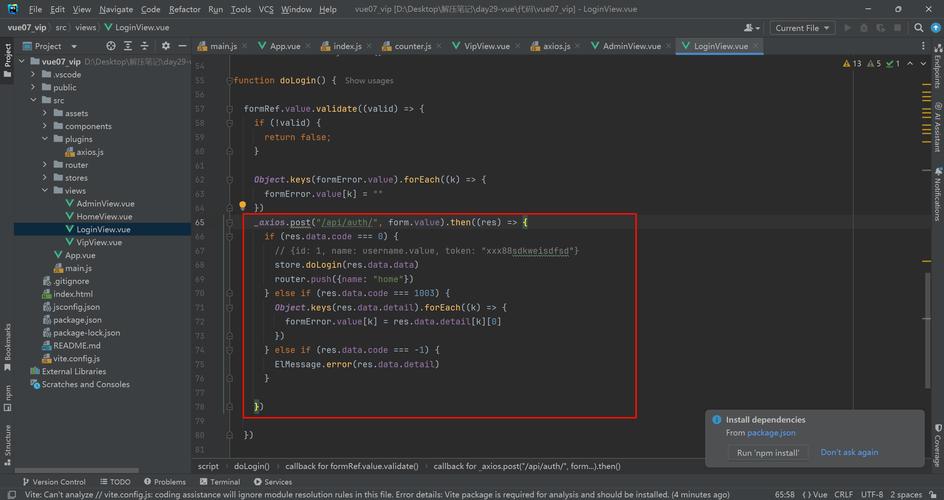Click the intention lightbulb in the gutter
Image resolution: width=944 pixels, height=500 pixels.
(x=242, y=207)
